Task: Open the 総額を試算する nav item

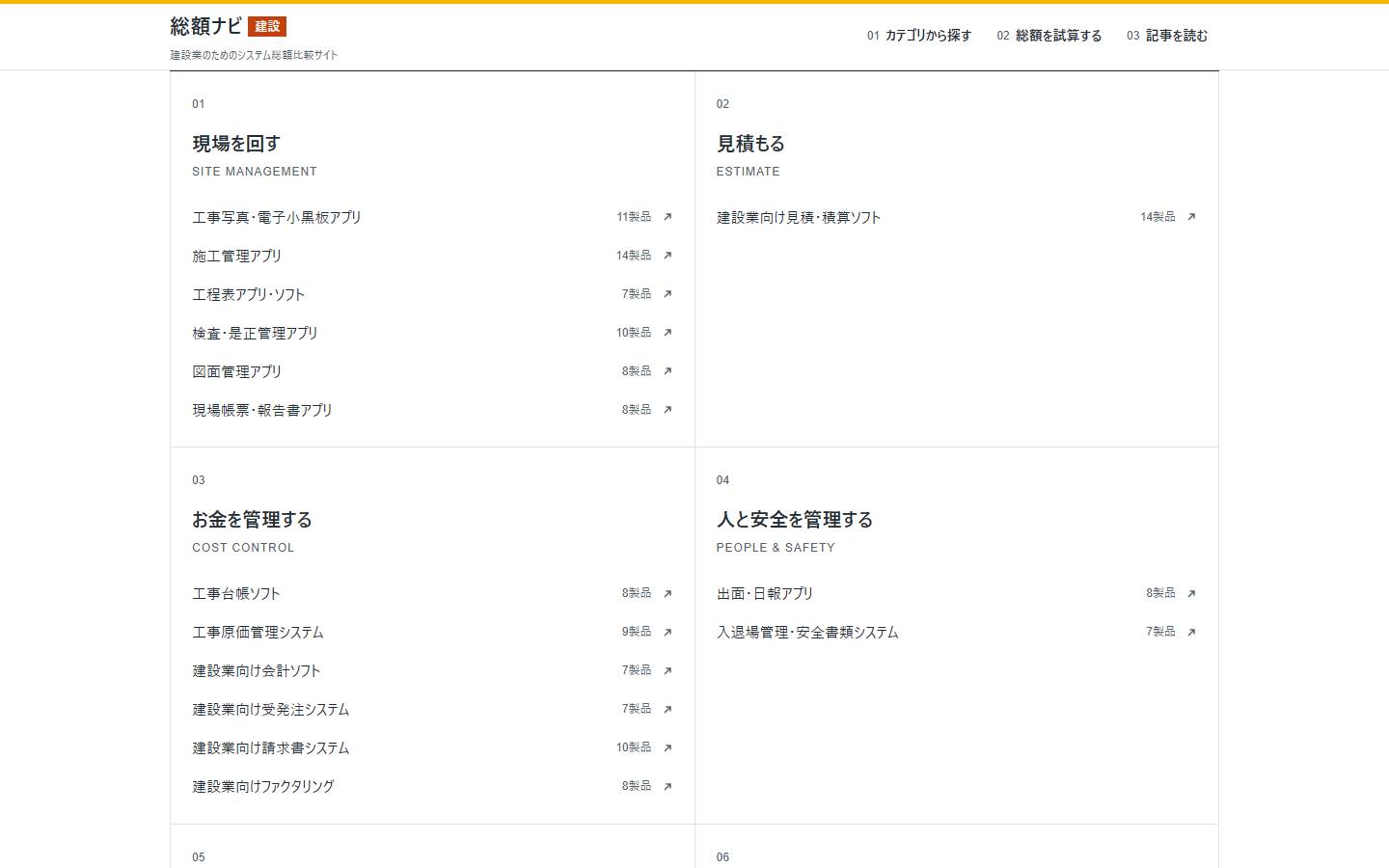Action: pyautogui.click(x=1049, y=36)
